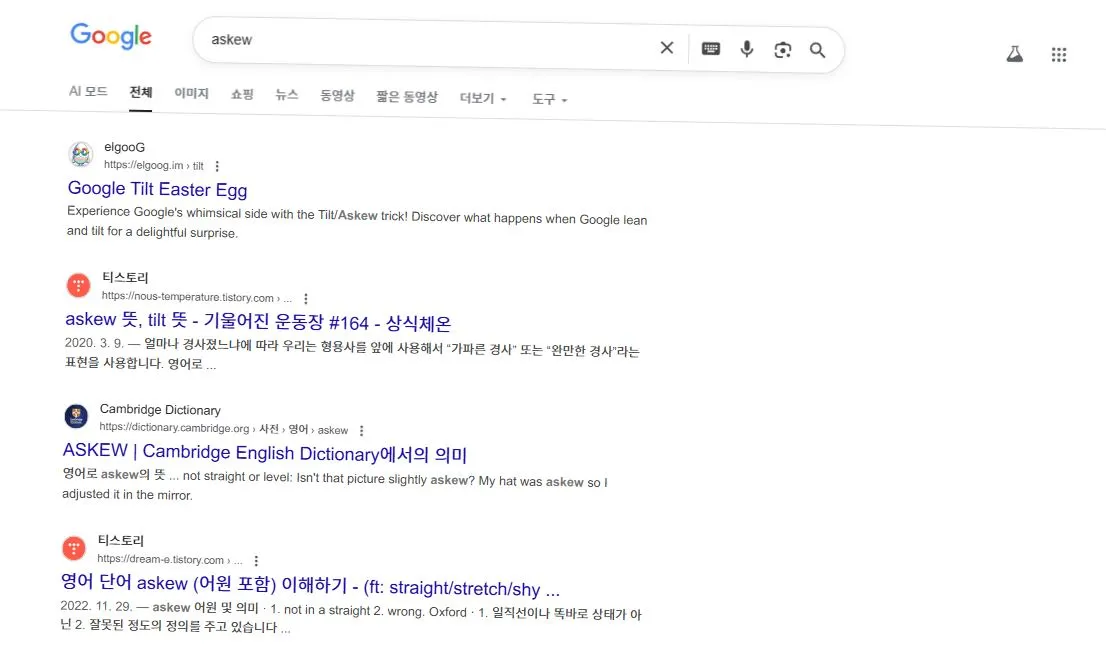This screenshot has height=658, width=1106.
Task: Select the AI 모드 tab
Action: [x=88, y=91]
